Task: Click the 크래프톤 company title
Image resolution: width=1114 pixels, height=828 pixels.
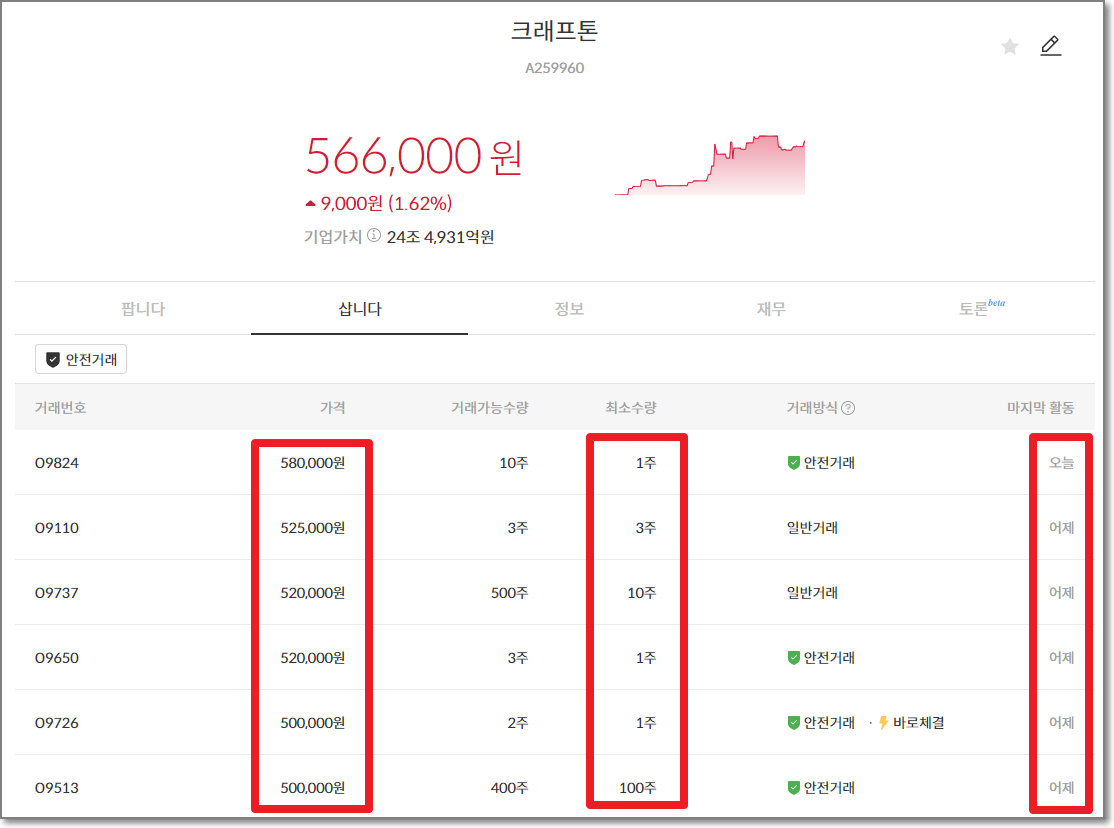Action: (554, 31)
